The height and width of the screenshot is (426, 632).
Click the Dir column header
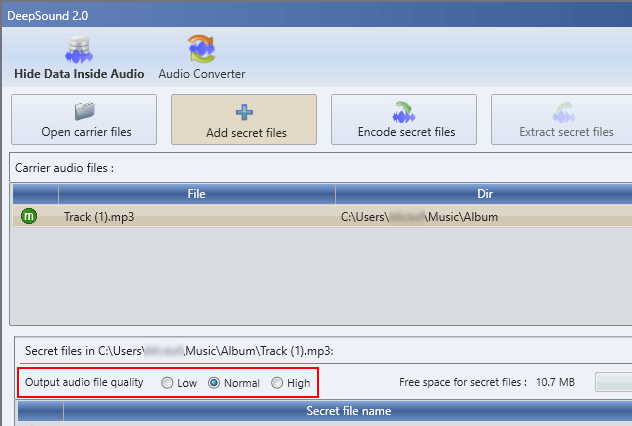484,194
